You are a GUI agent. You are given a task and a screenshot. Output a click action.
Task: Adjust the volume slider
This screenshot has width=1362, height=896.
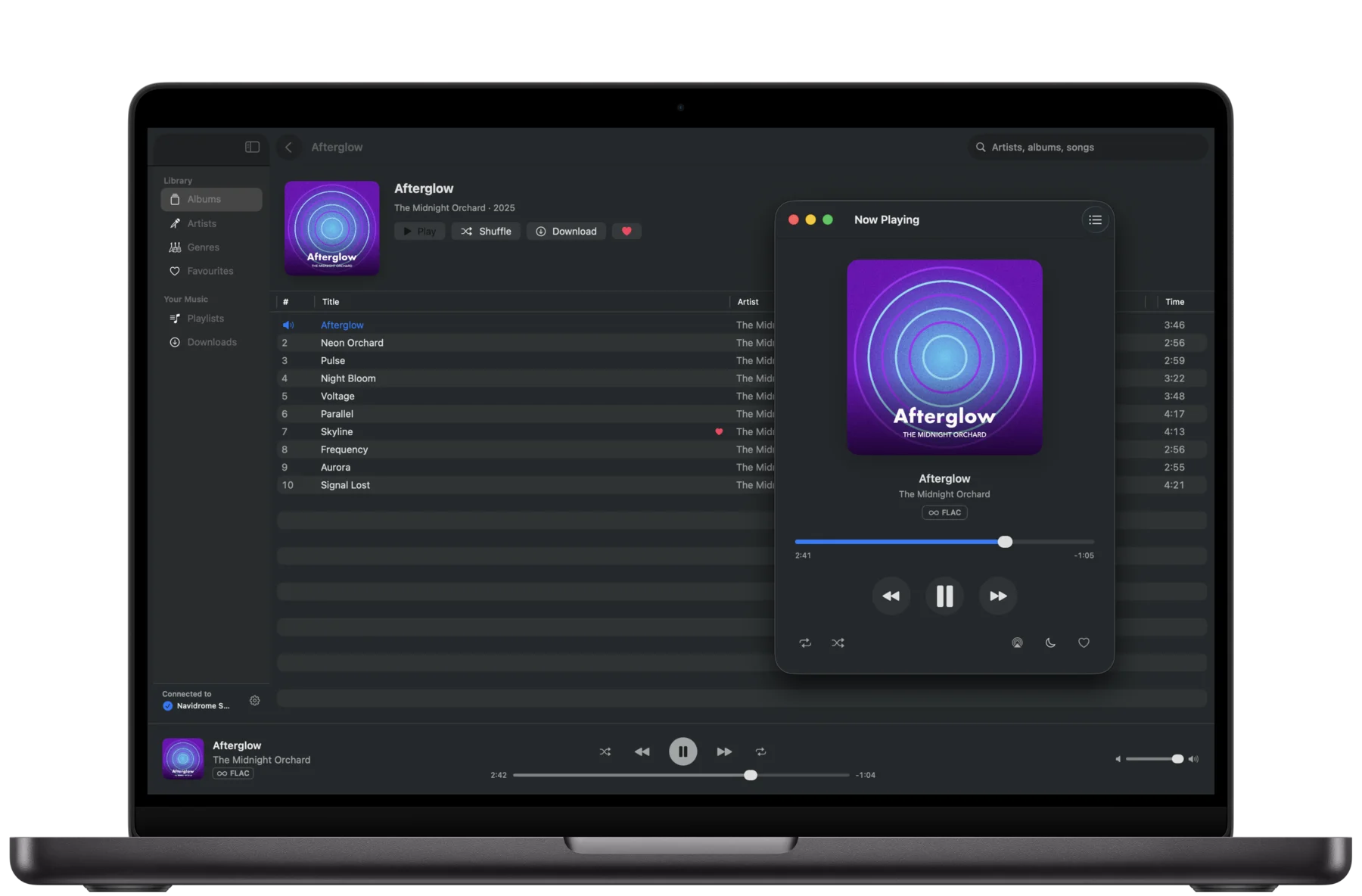pyautogui.click(x=1154, y=759)
